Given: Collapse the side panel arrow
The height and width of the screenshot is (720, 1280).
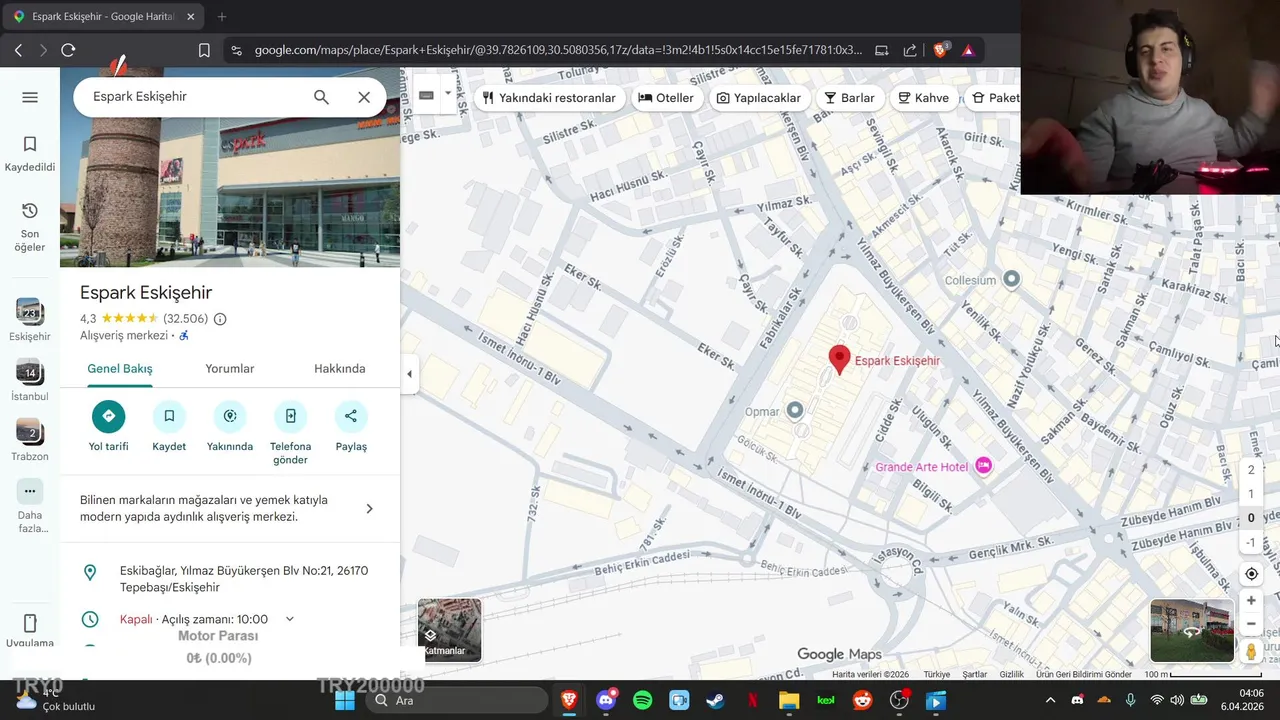Looking at the screenshot, I should 409,374.
